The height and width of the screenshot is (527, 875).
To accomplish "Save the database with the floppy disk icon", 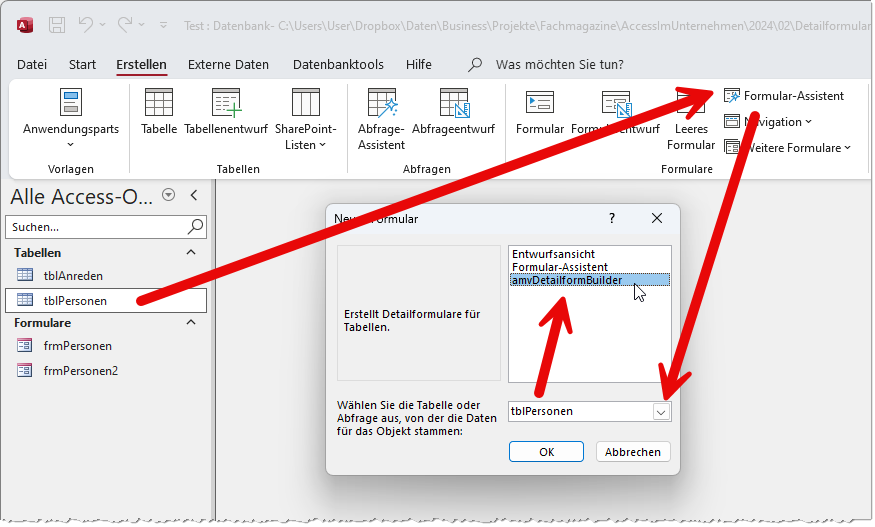I will [x=57, y=25].
